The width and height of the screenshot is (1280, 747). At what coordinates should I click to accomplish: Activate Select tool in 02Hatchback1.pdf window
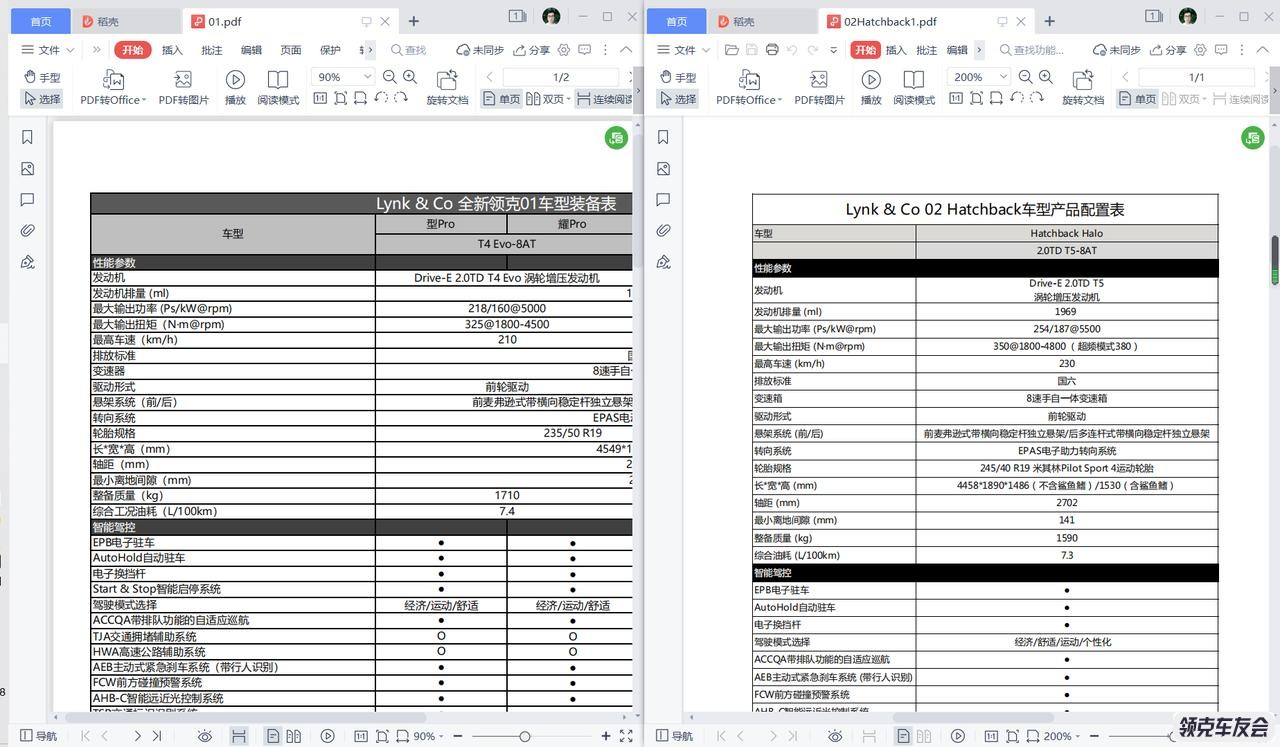[677, 99]
